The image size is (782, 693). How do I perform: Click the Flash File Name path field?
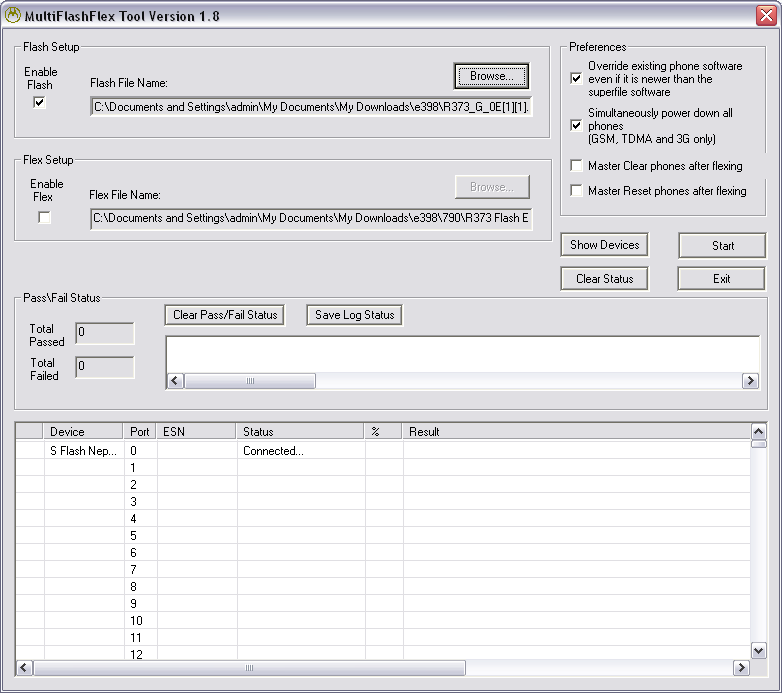[311, 107]
